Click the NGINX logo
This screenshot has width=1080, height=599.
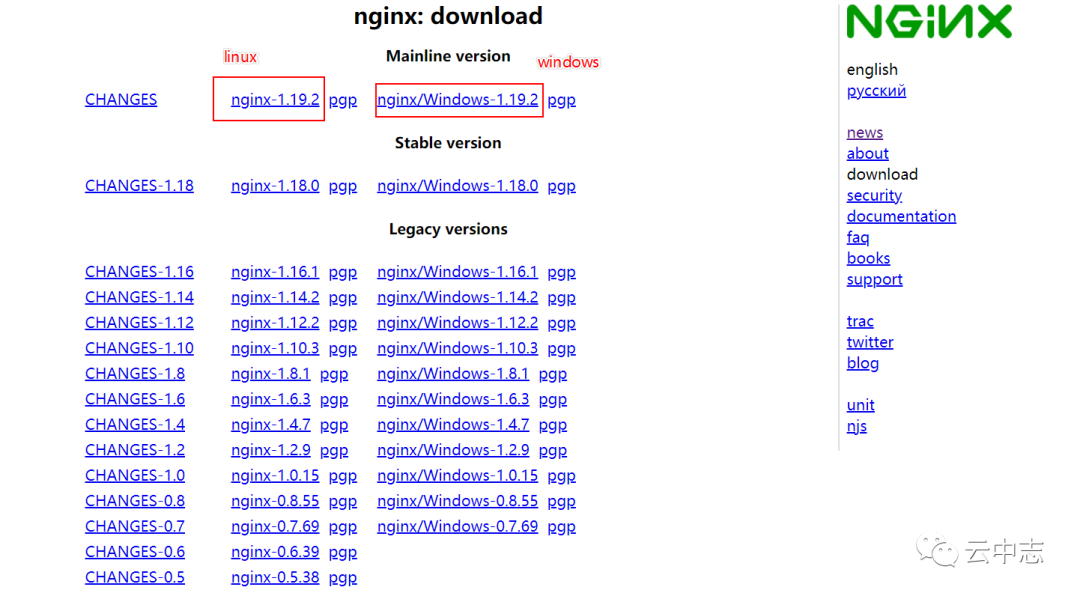click(x=929, y=21)
